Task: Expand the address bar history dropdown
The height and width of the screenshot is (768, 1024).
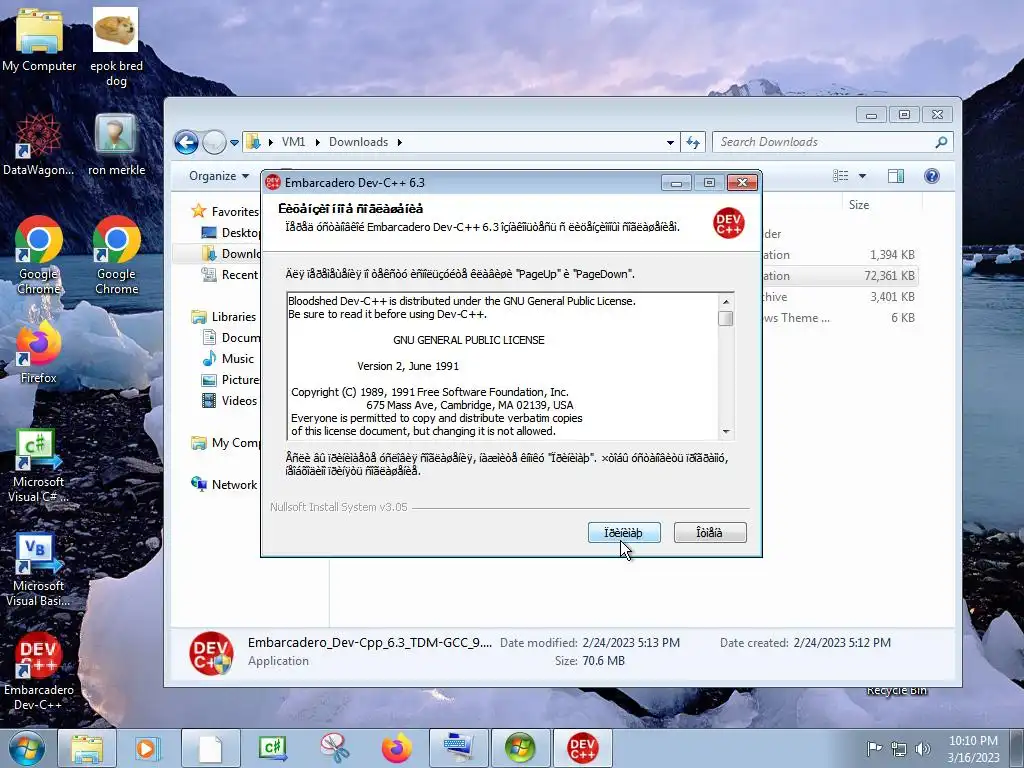Action: (670, 142)
